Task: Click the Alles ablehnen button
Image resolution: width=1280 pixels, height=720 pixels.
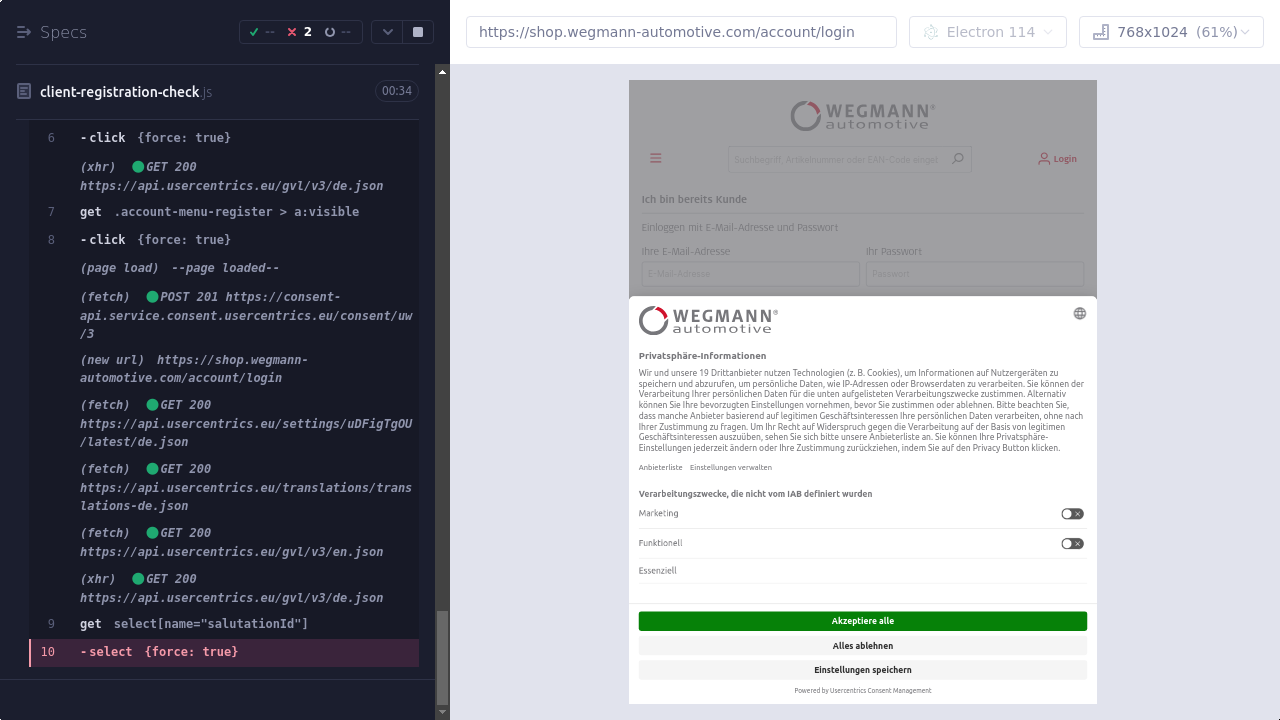Action: pyautogui.click(x=862, y=646)
